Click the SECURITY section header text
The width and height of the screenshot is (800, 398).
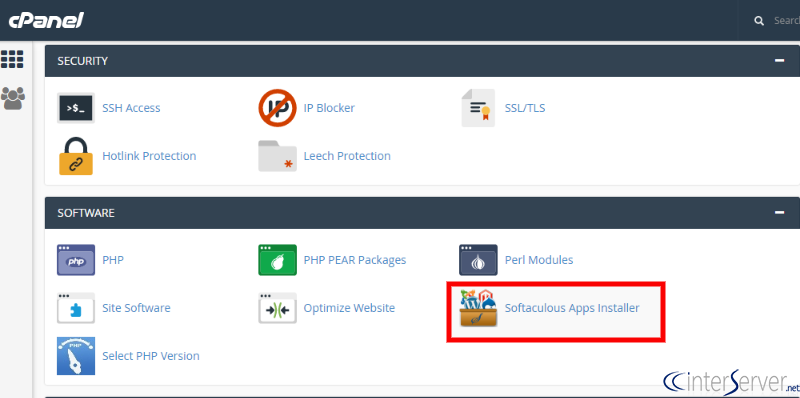point(83,61)
